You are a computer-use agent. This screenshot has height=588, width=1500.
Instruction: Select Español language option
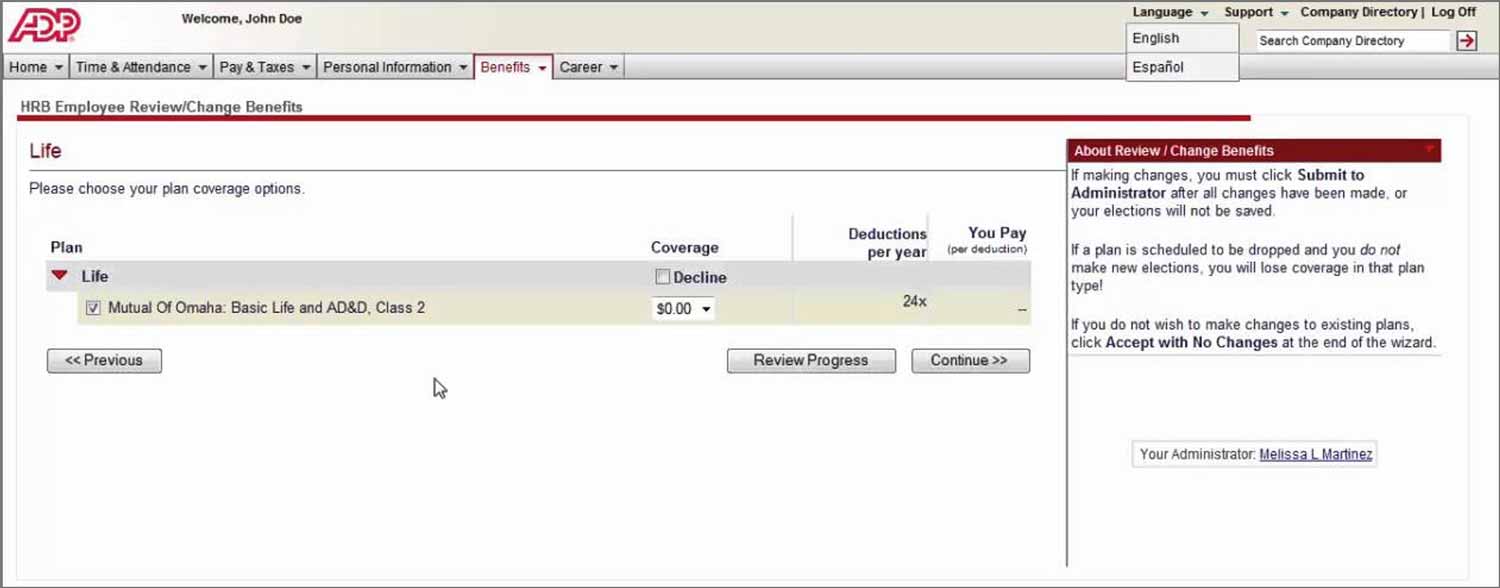coord(1158,67)
